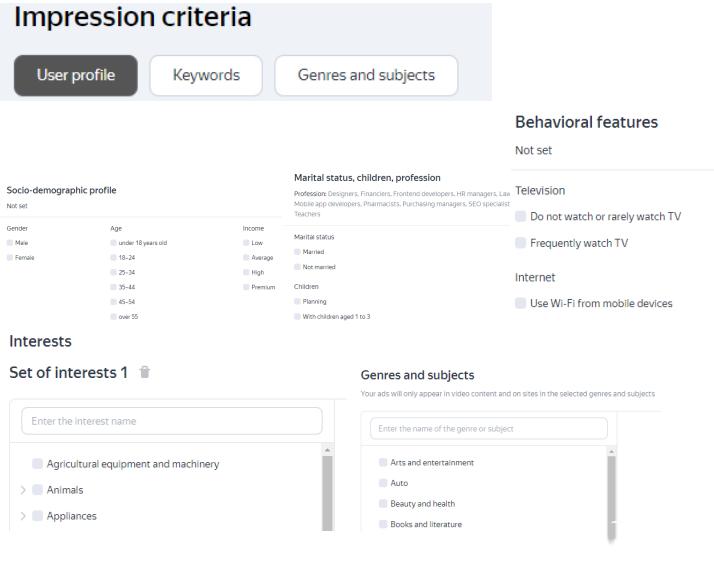Switch to the Keywords tab
Image resolution: width=714 pixels, height=565 pixels.
click(206, 75)
